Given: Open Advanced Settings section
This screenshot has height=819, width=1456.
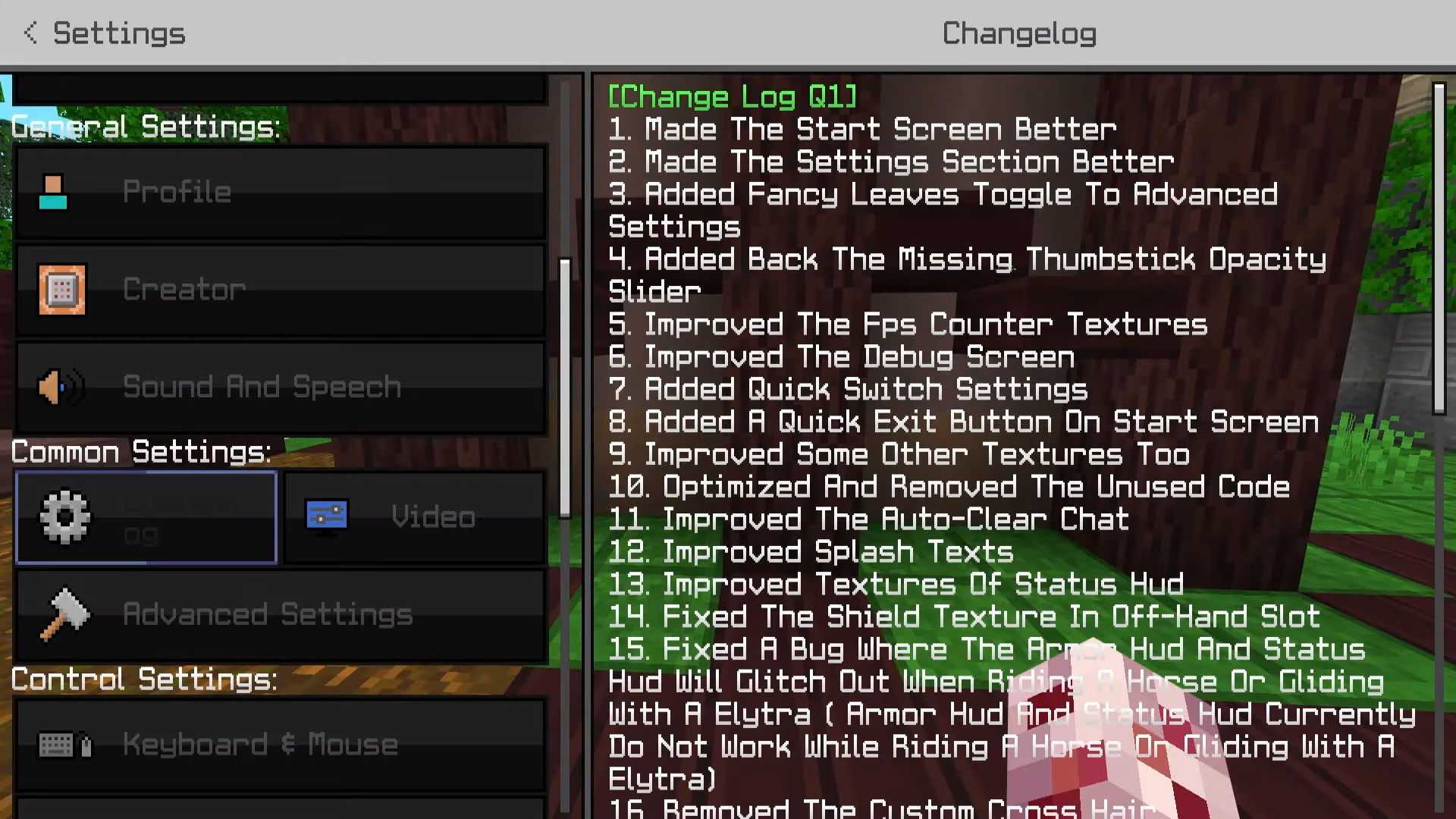Looking at the screenshot, I should pyautogui.click(x=281, y=615).
